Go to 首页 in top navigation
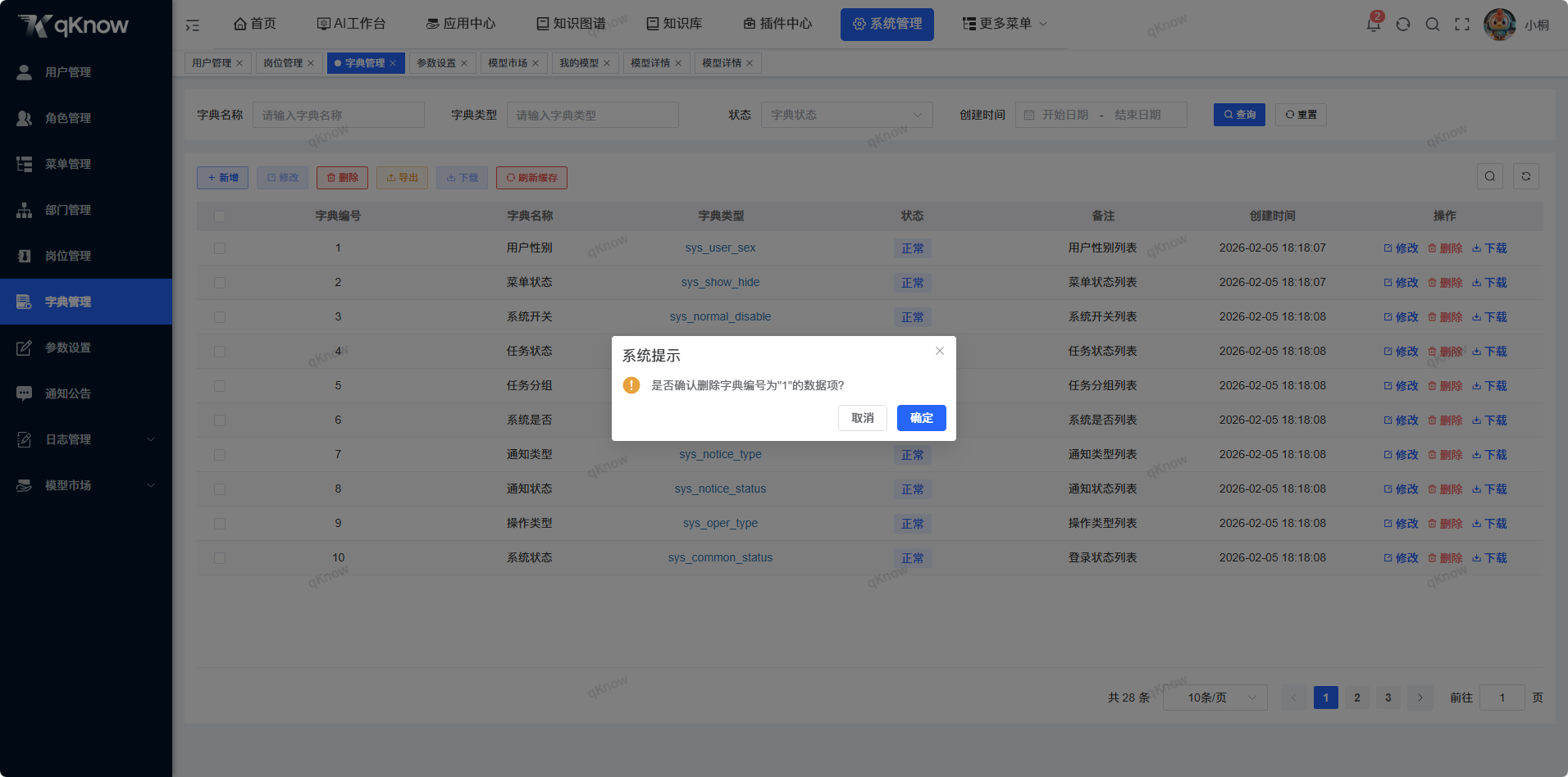This screenshot has height=777, width=1568. pyautogui.click(x=255, y=24)
